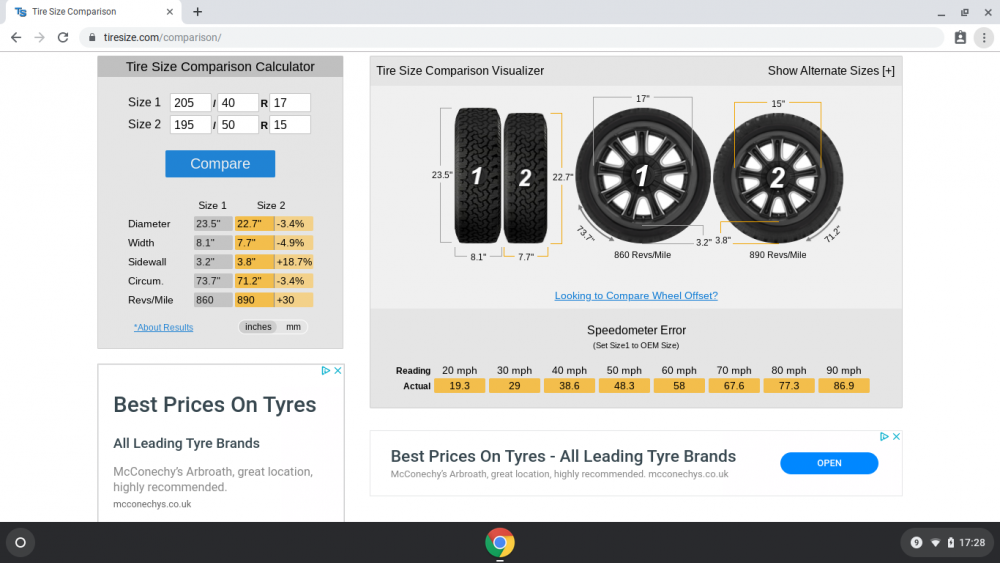Click wheel 1 side-view image

click(643, 175)
